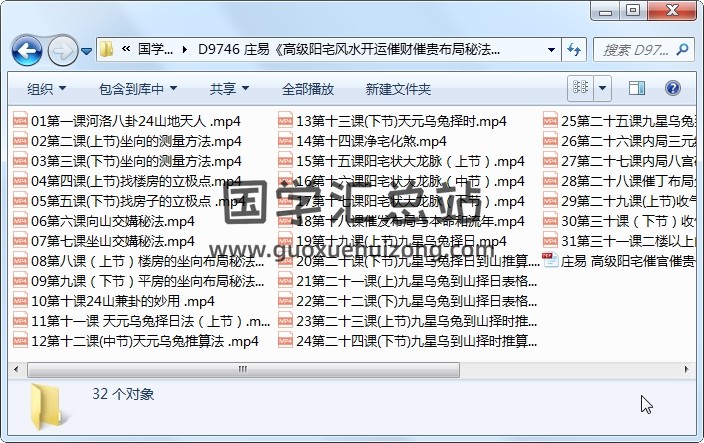Select file 08第八课（上节）楼房的坐向布局秘法
Image resolution: width=704 pixels, height=443 pixels.
pyautogui.click(x=139, y=261)
